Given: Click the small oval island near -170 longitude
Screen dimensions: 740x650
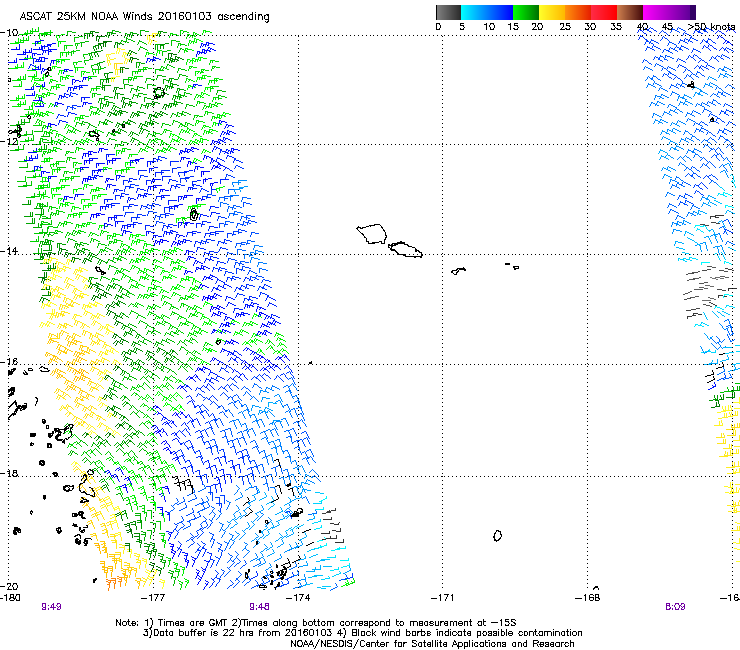Looking at the screenshot, I should tap(497, 535).
